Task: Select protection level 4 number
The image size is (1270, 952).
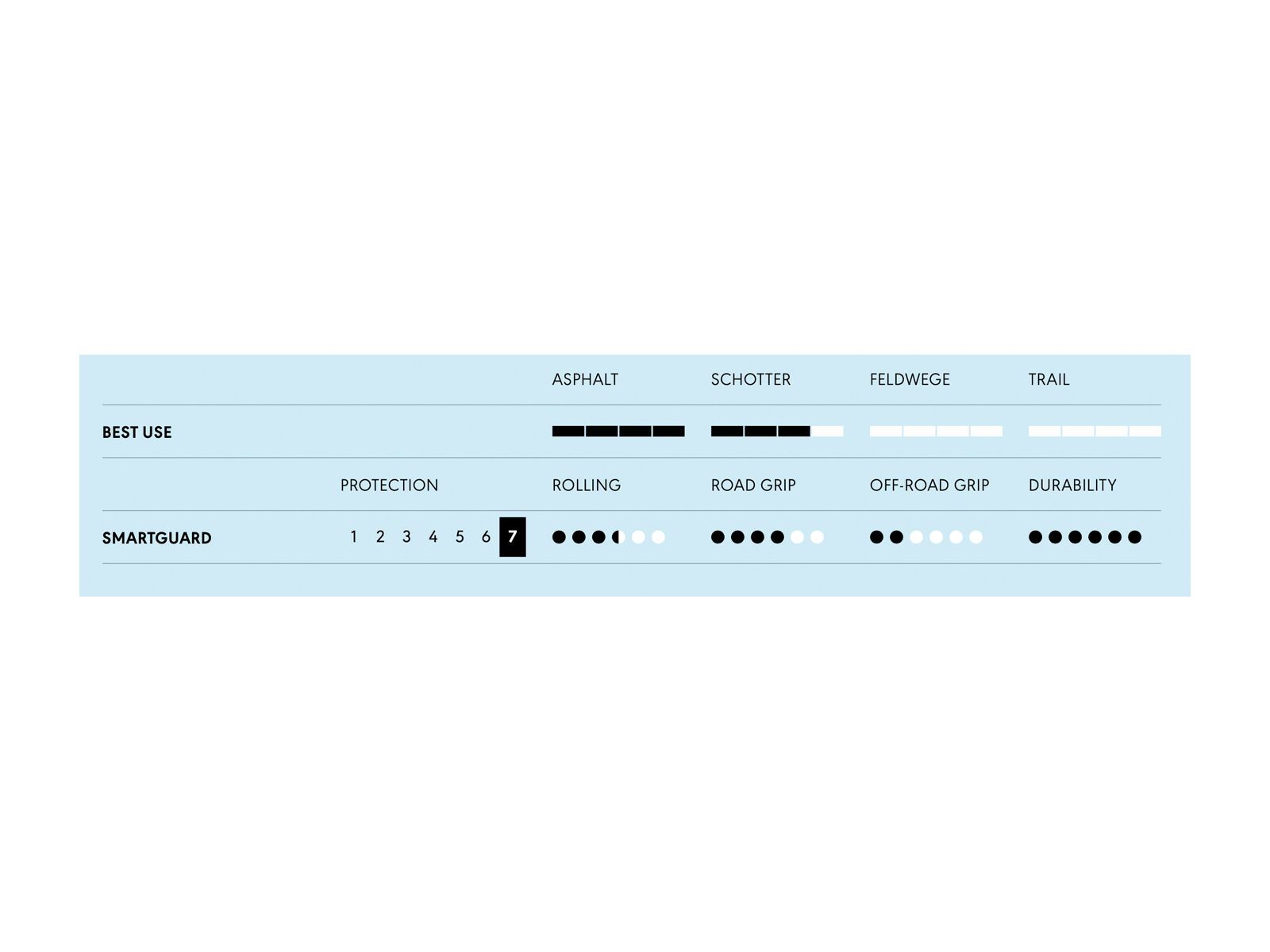Action: coord(433,537)
